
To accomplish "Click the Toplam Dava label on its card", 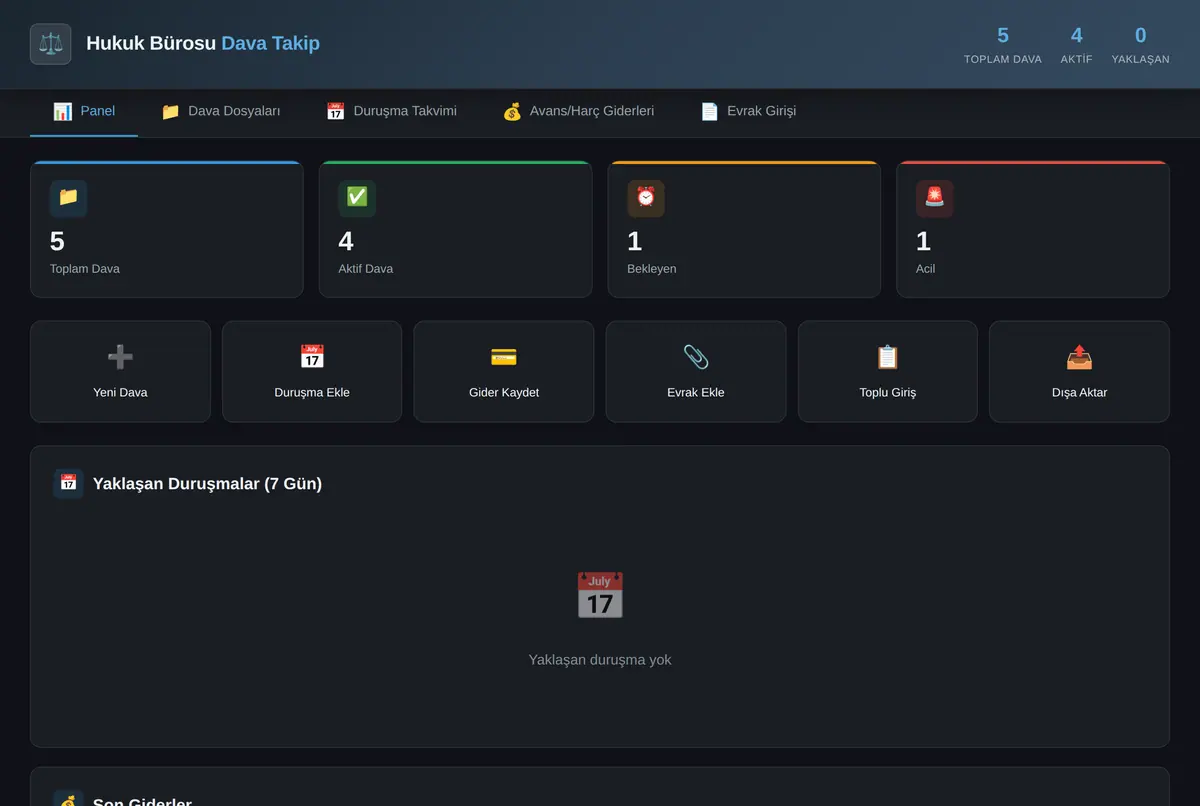I will coord(85,269).
